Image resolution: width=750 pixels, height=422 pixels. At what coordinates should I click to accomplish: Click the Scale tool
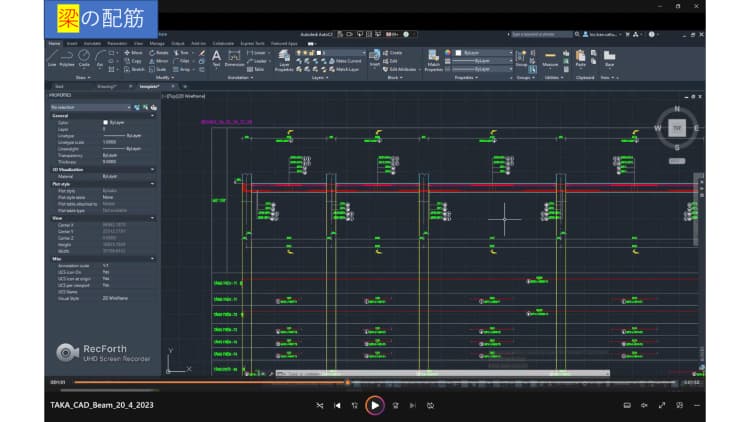pyautogui.click(x=157, y=69)
